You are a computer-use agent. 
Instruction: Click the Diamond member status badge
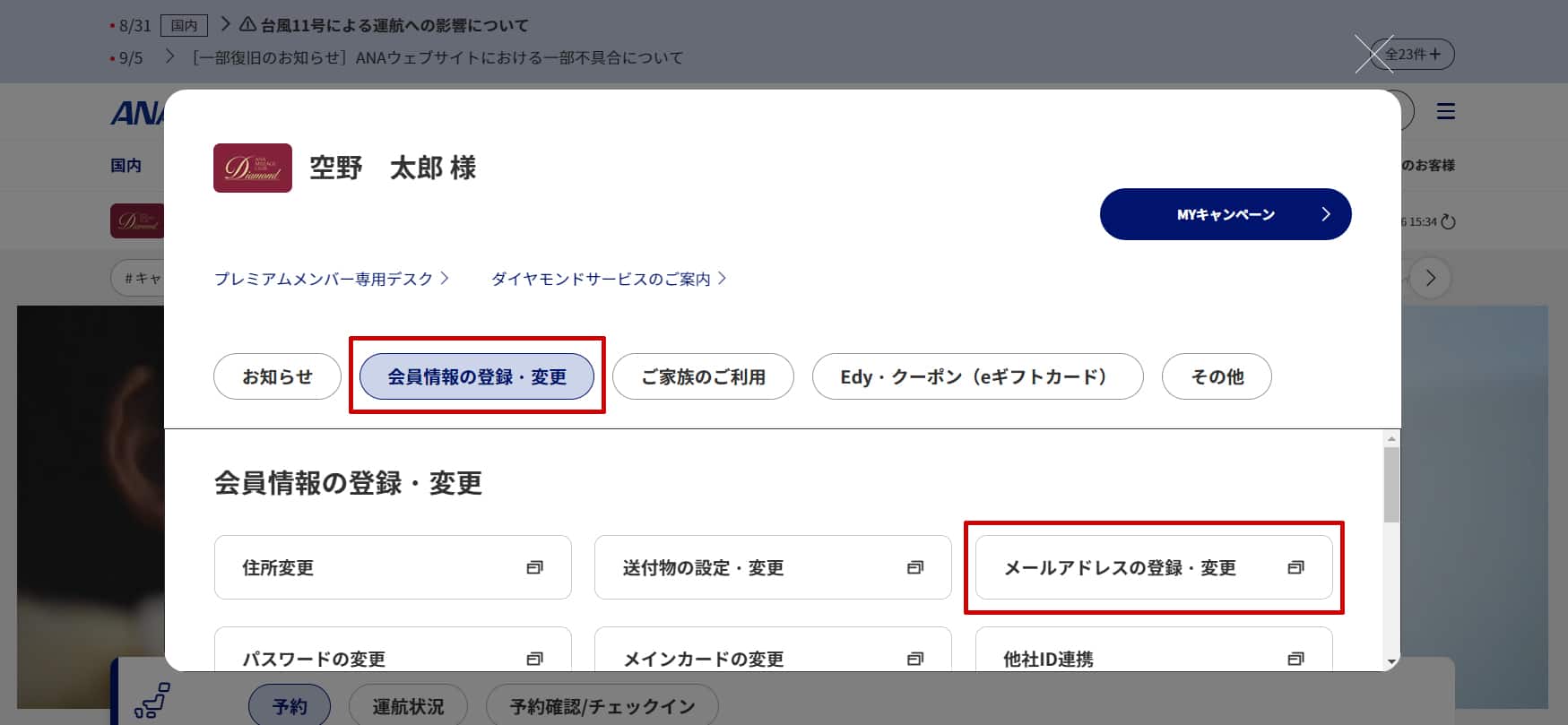(252, 168)
